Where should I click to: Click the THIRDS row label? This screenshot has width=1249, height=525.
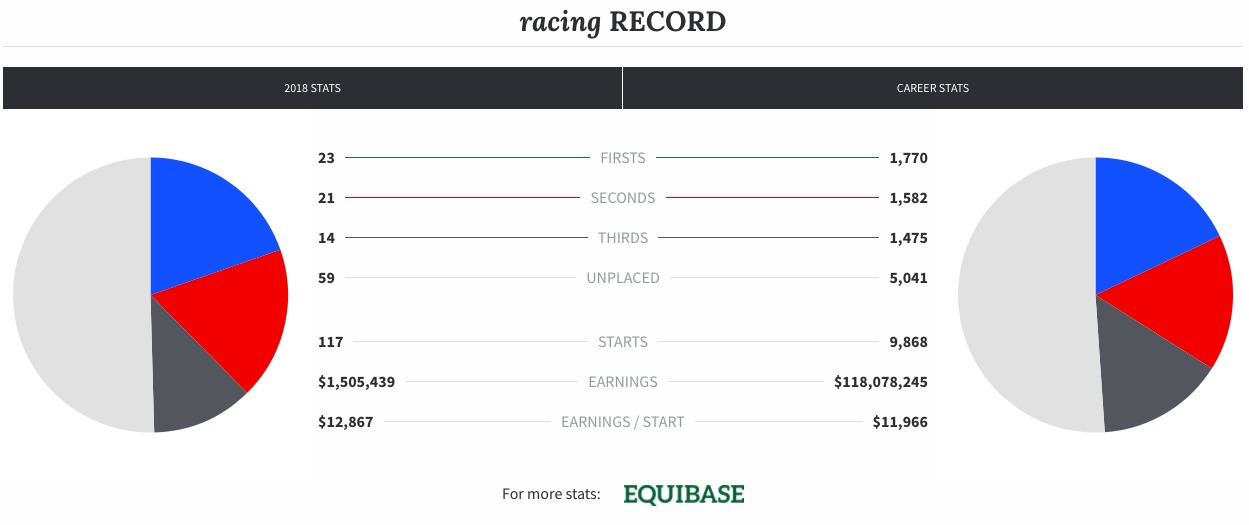pos(623,238)
